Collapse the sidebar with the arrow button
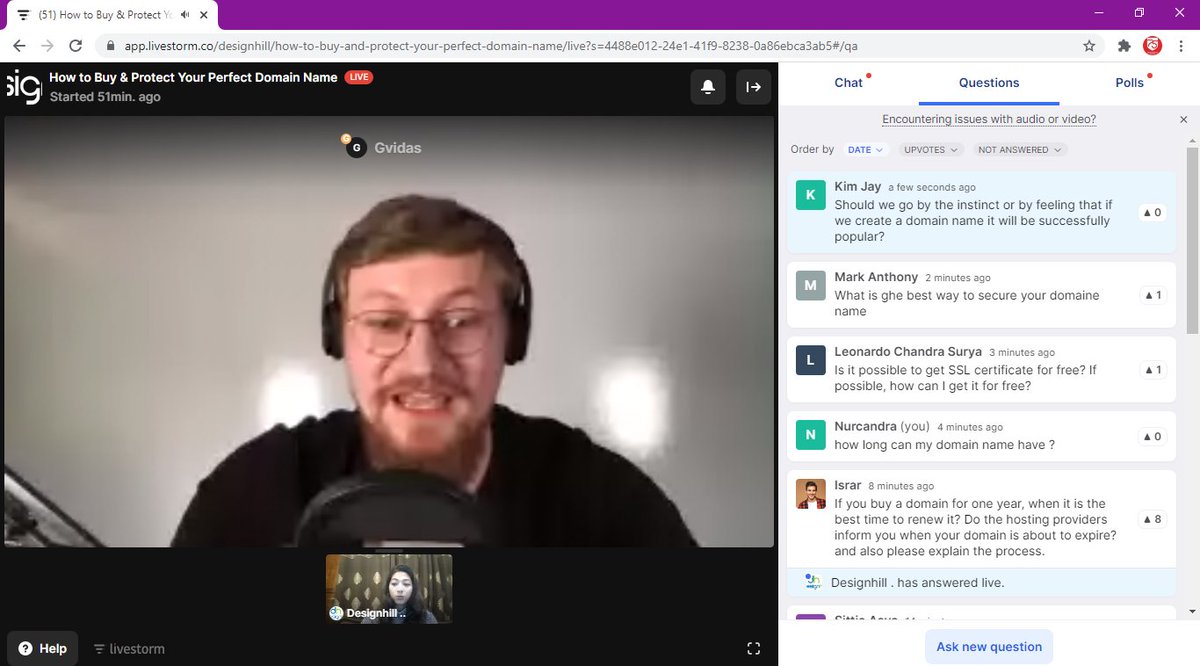Image resolution: width=1200 pixels, height=666 pixels. (754, 87)
